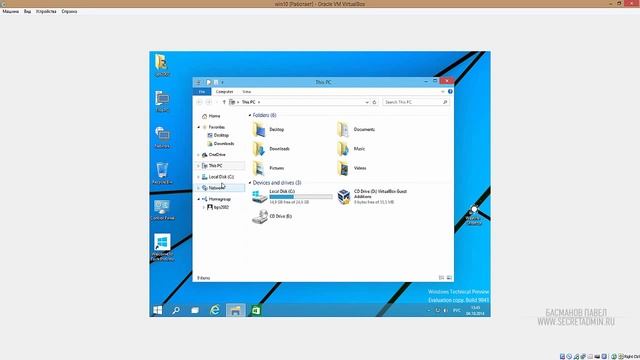Open the Customize Quick Access Toolbar dropdown
This screenshot has height=360, width=640.
(222, 82)
